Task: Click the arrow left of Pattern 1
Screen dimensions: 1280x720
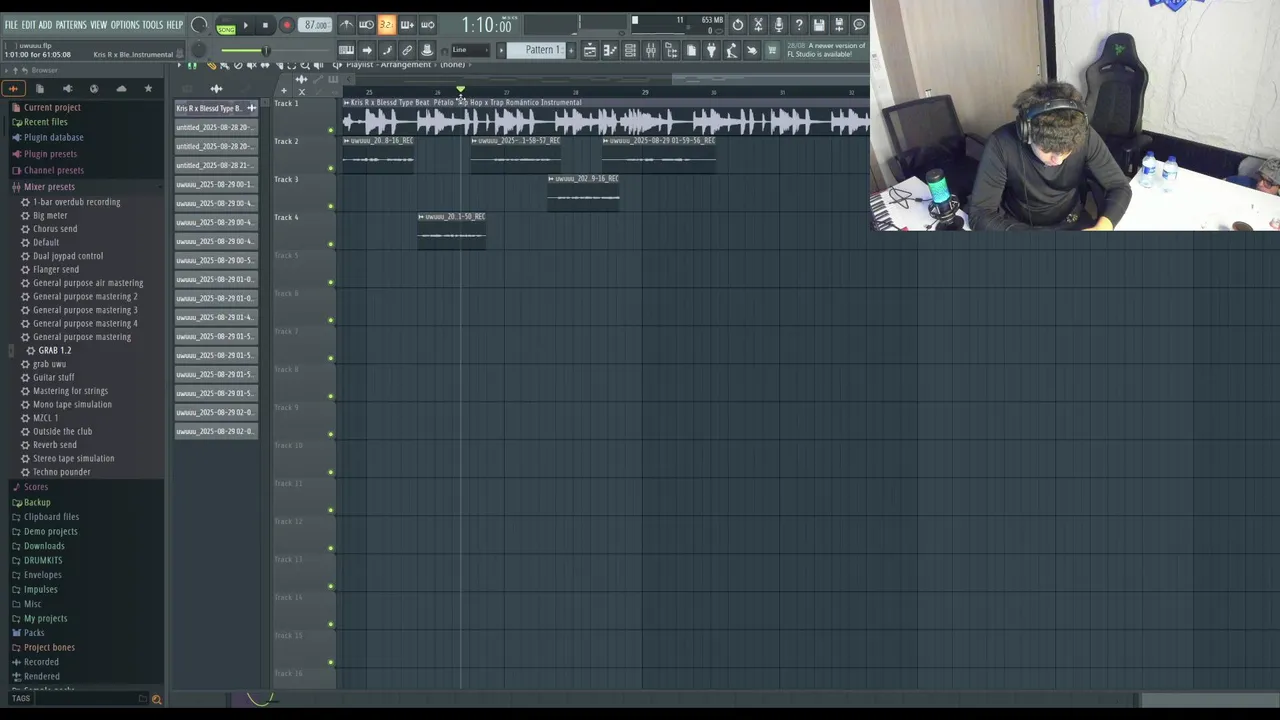Action: 501,50
